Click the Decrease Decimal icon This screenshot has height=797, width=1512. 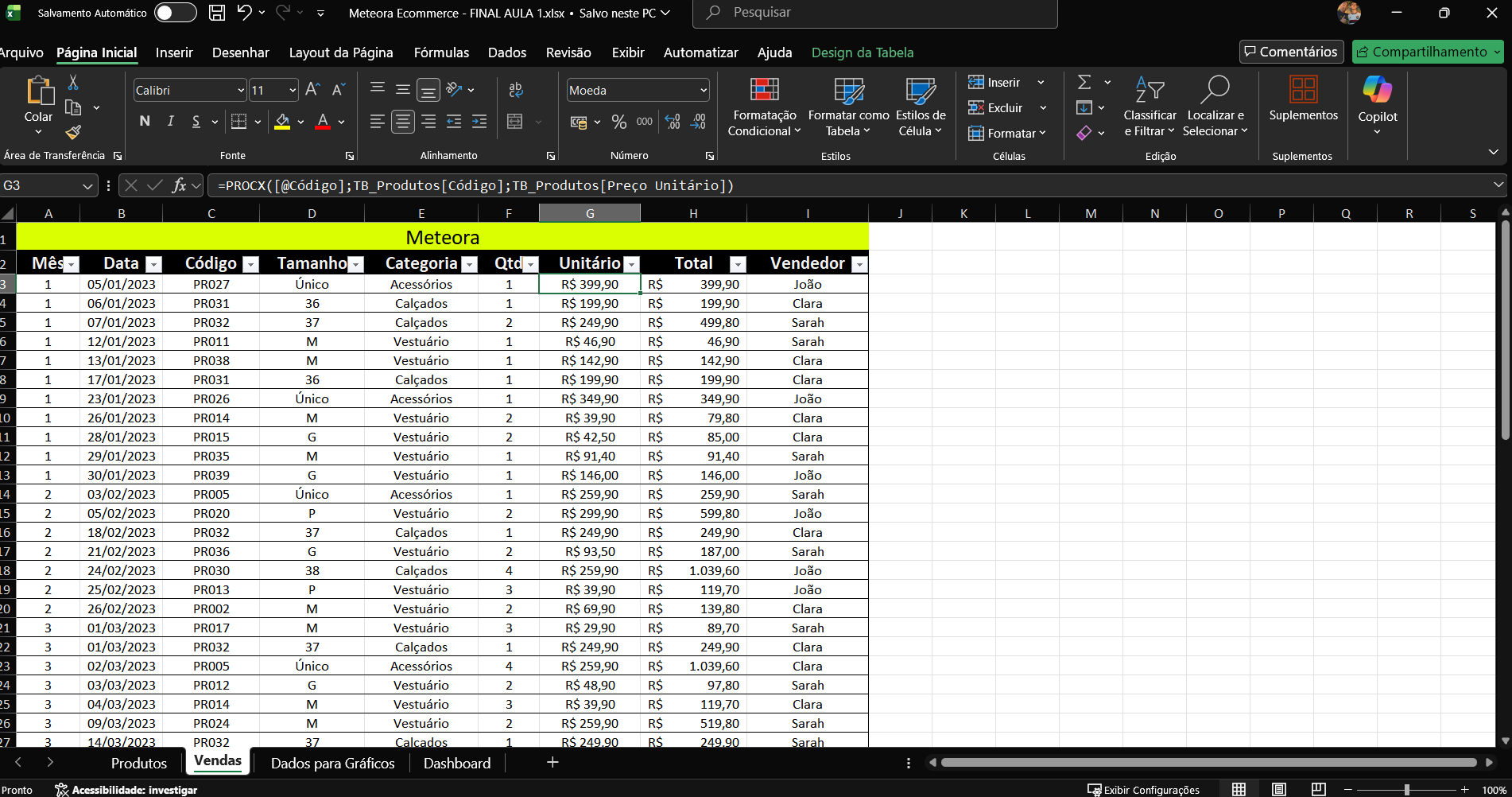pyautogui.click(x=699, y=122)
